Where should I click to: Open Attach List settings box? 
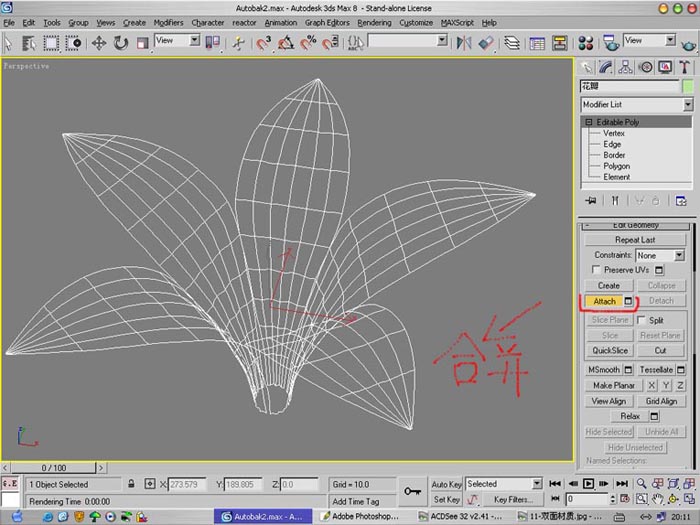[628, 301]
